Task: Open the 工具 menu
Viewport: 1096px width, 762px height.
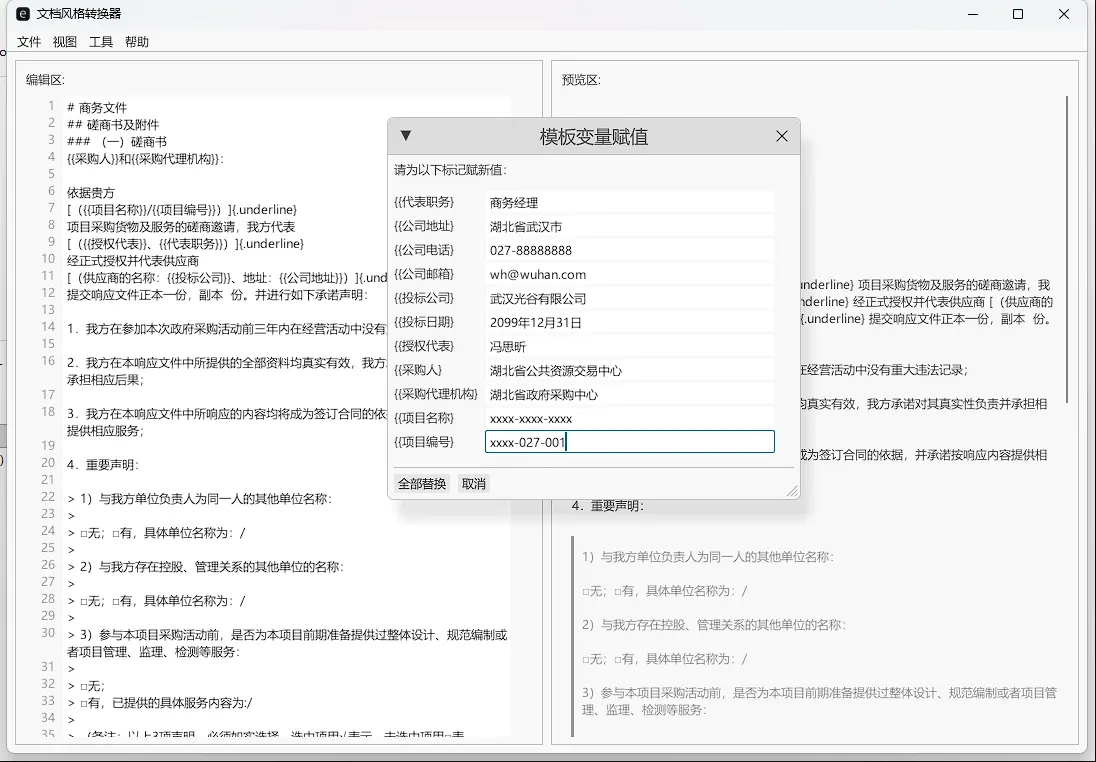Action: tap(100, 42)
